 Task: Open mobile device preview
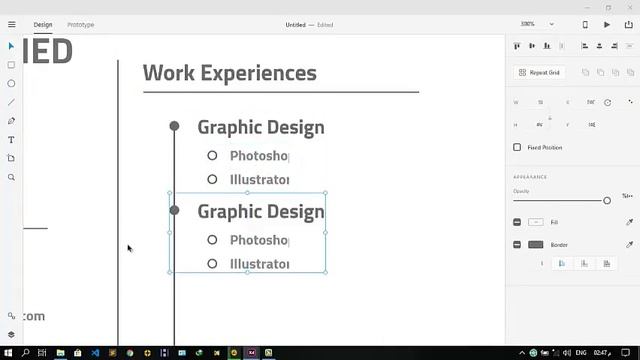[585, 24]
